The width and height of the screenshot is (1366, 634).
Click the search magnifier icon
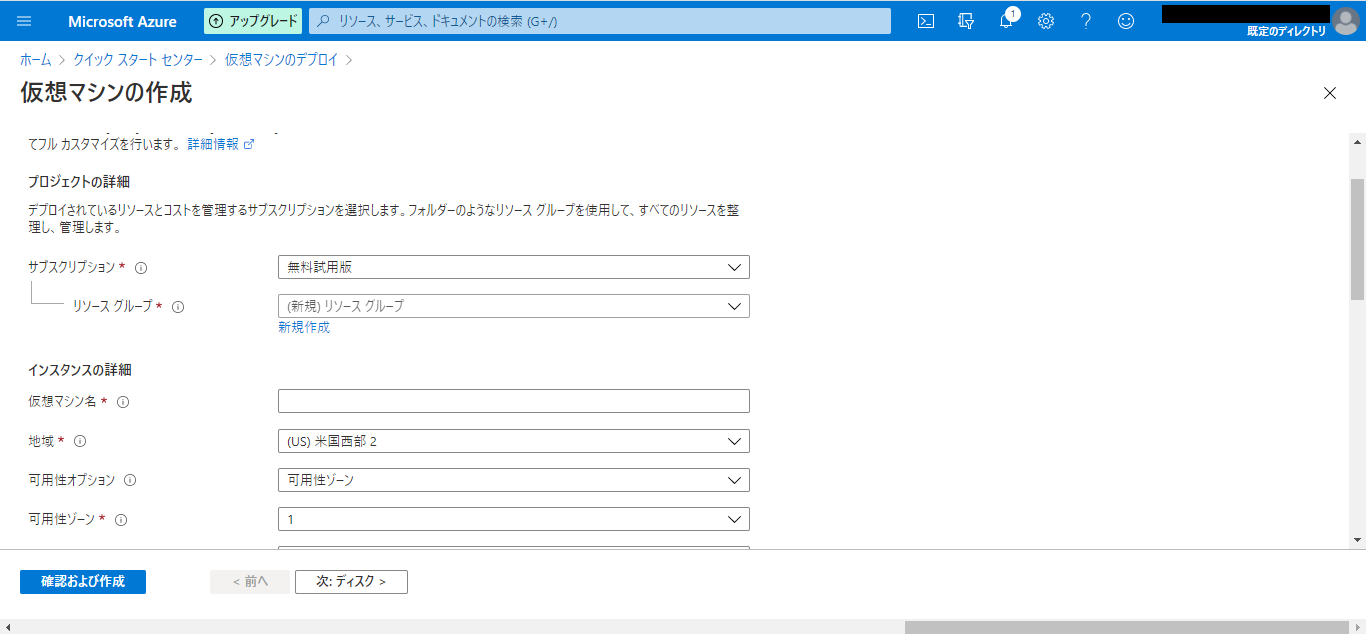[x=324, y=21]
